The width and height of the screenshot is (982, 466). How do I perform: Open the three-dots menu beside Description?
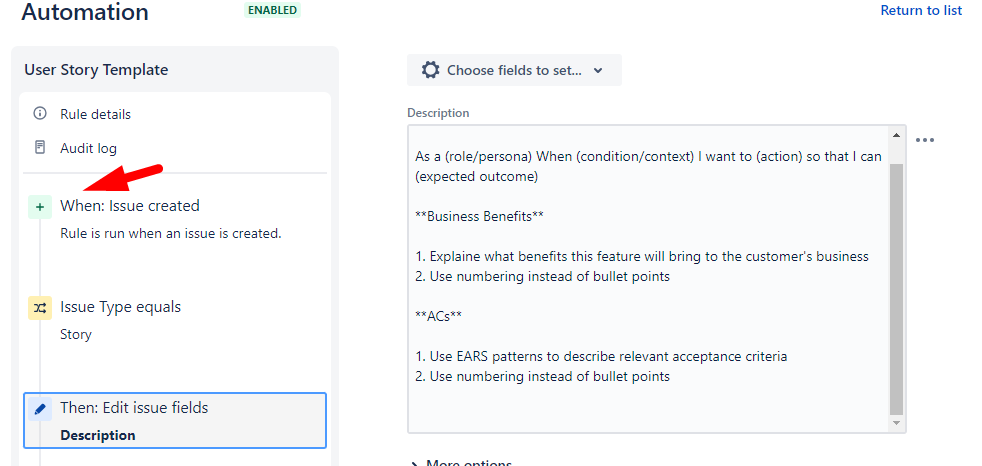pos(925,140)
